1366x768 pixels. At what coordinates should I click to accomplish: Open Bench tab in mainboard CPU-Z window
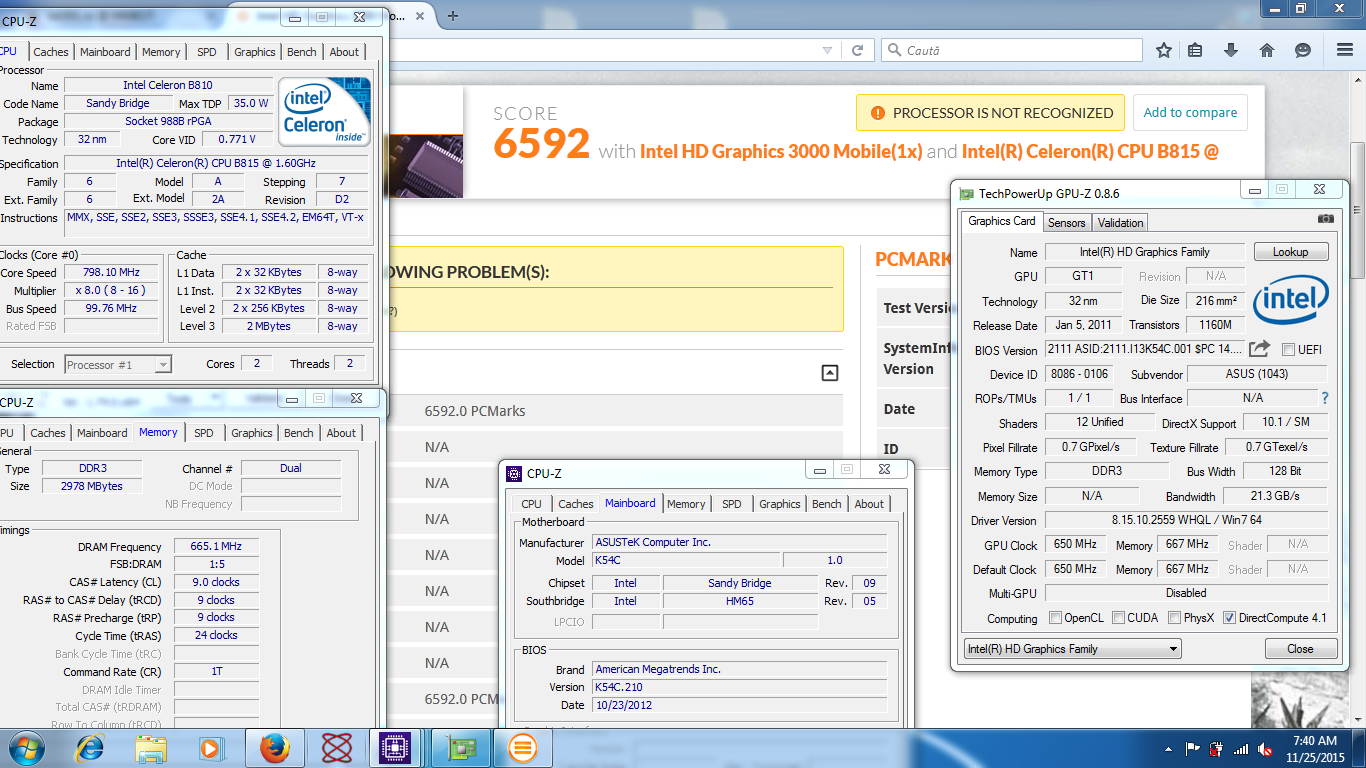[827, 504]
